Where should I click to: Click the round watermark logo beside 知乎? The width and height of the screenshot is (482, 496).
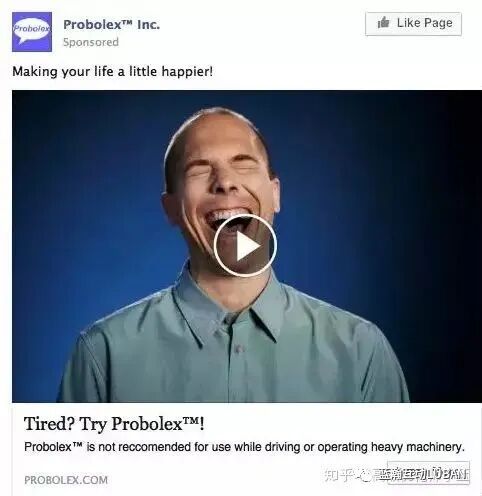[365, 475]
